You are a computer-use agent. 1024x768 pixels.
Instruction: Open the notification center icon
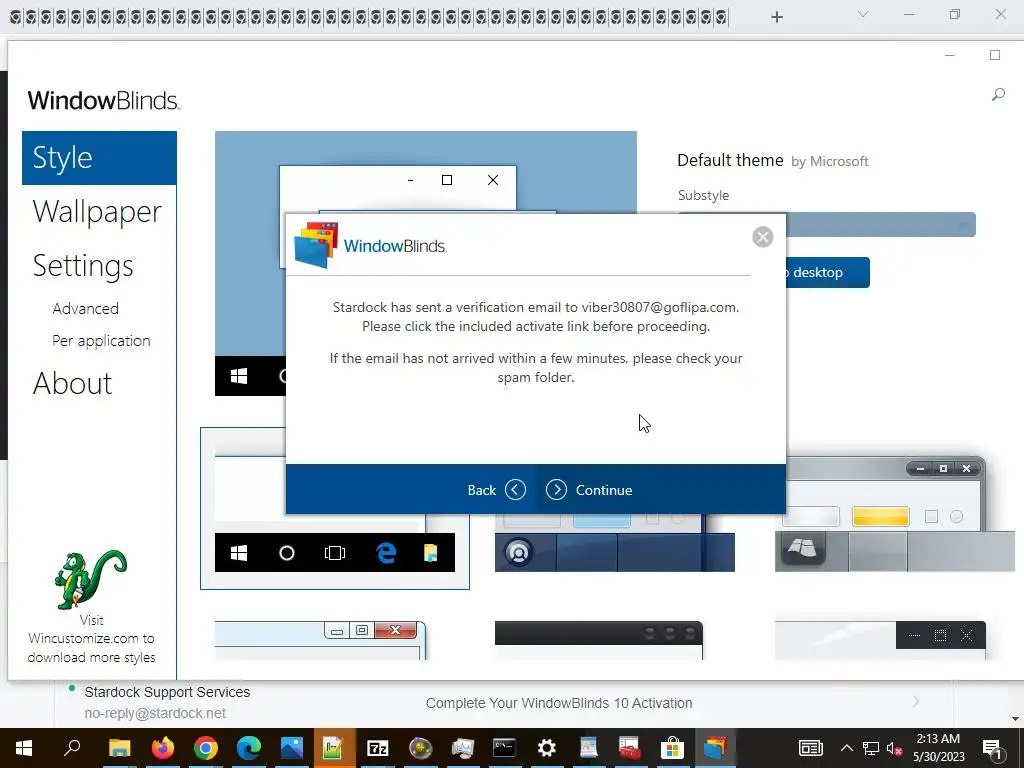993,748
